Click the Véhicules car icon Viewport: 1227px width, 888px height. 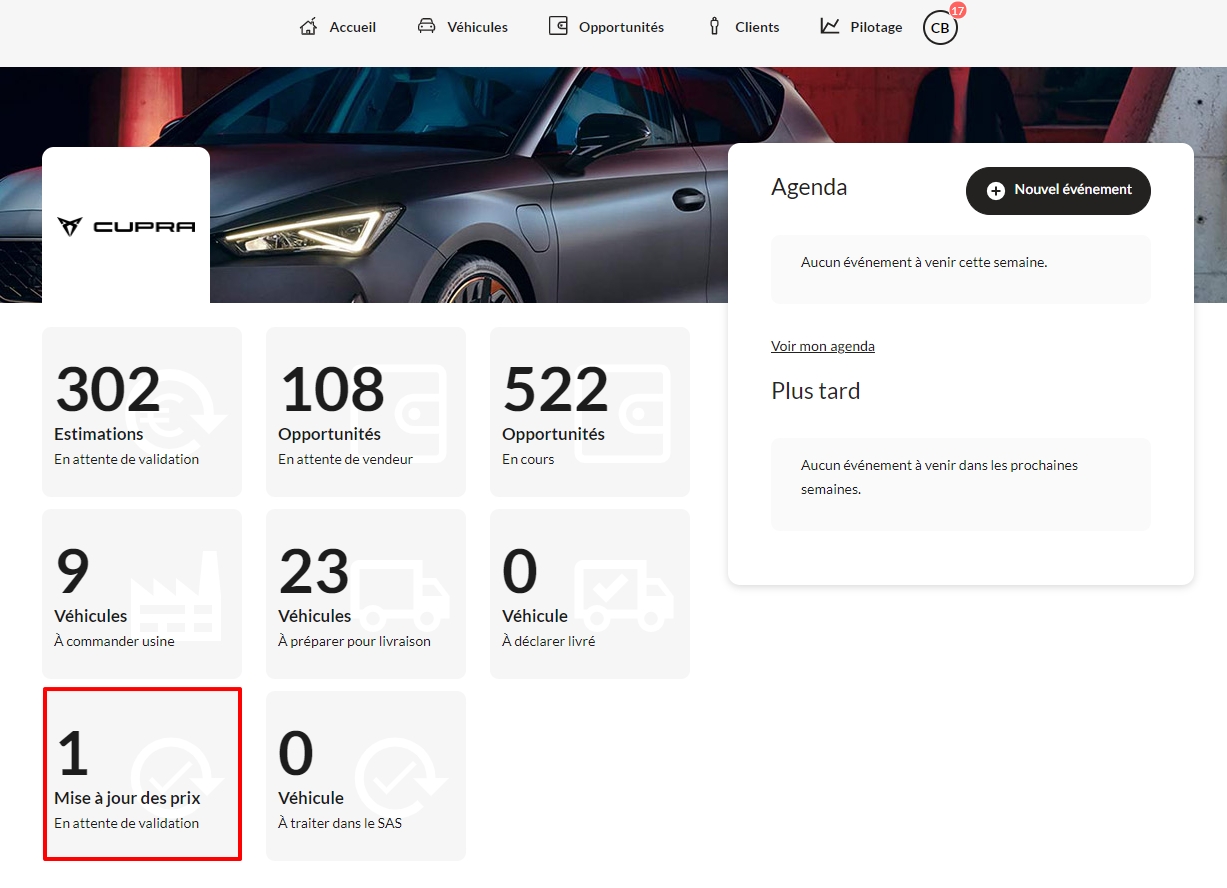tap(427, 26)
